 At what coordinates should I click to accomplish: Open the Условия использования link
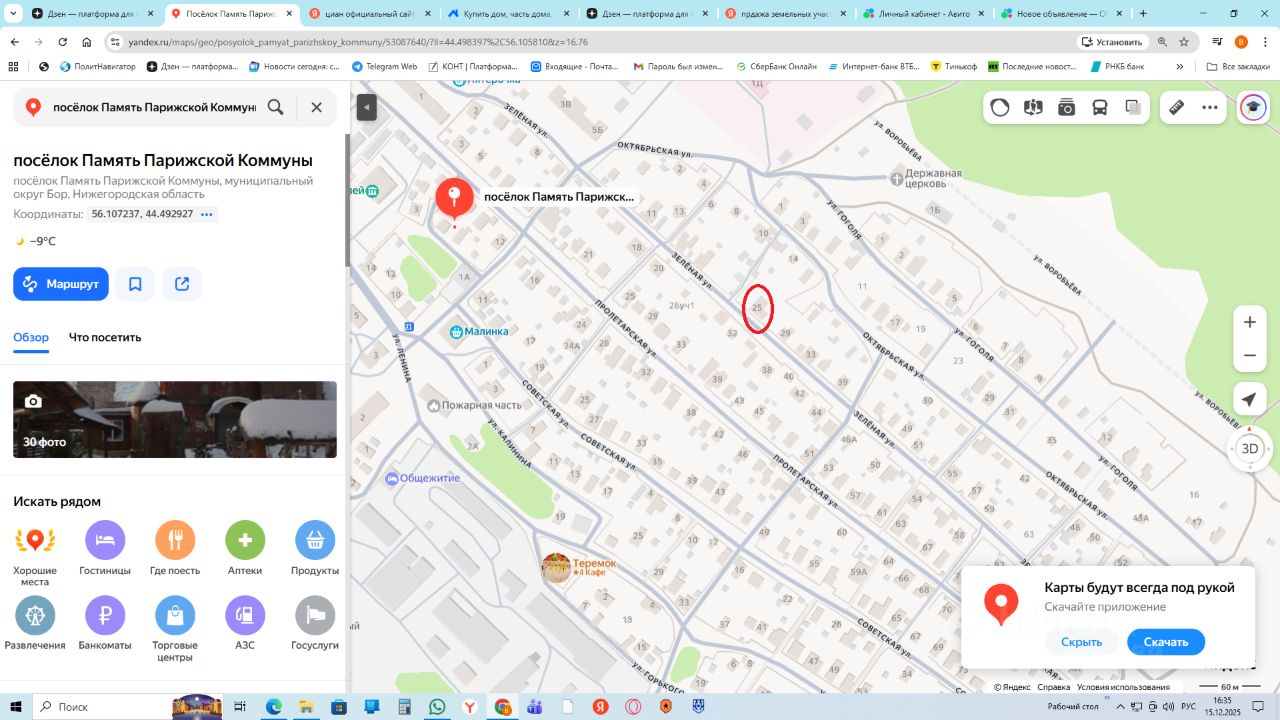pos(1123,687)
